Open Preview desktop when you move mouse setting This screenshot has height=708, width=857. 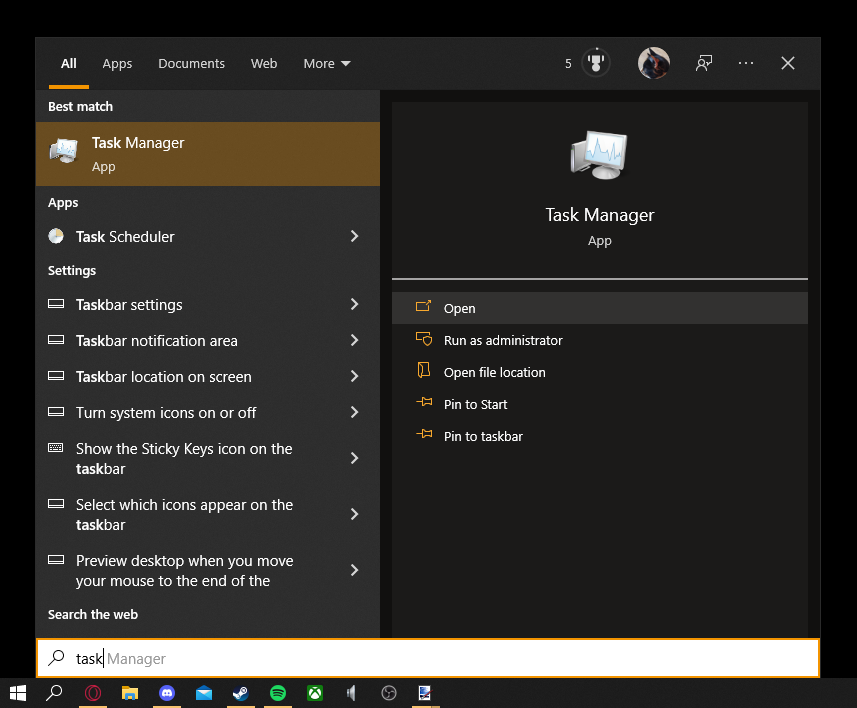208,570
